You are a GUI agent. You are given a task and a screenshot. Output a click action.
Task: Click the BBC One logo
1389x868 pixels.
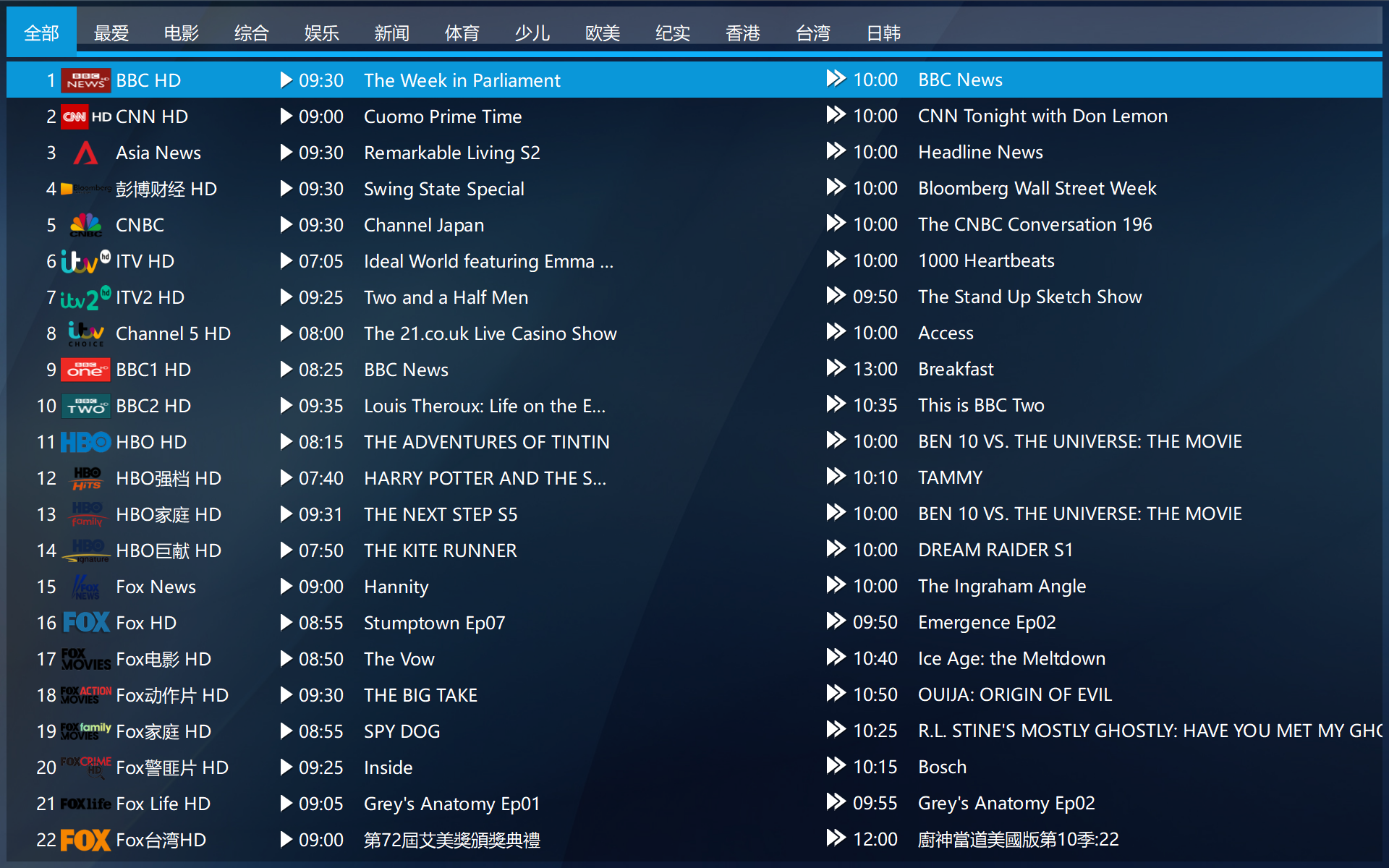click(85, 370)
